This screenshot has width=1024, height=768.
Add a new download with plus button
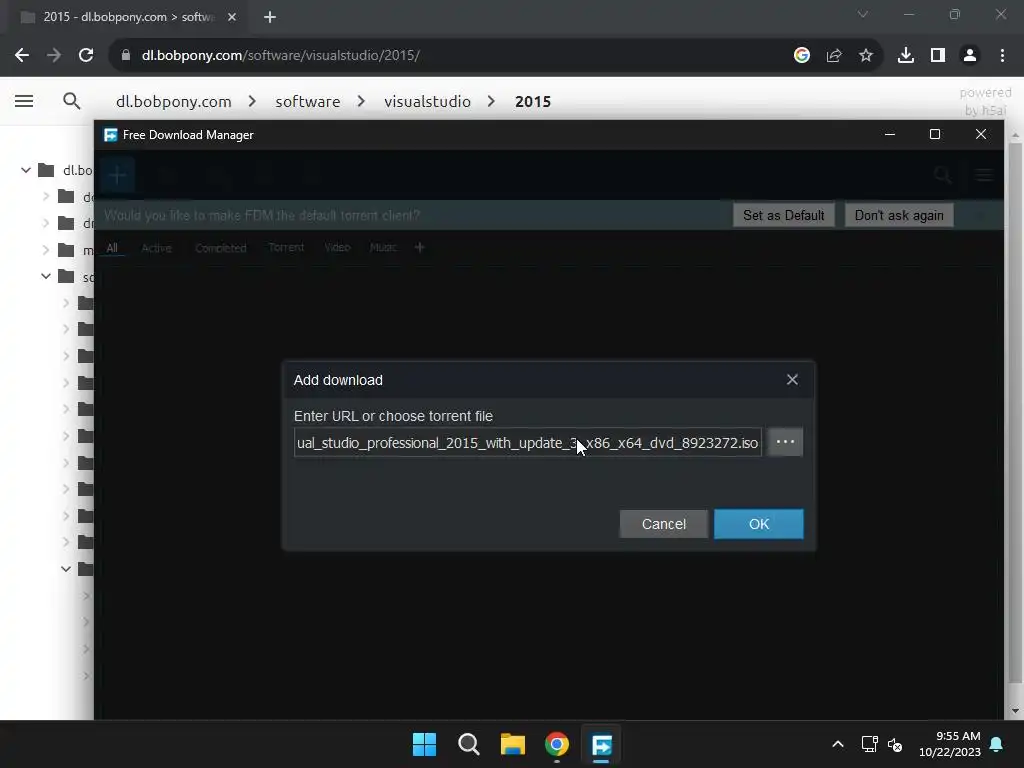coord(118,175)
